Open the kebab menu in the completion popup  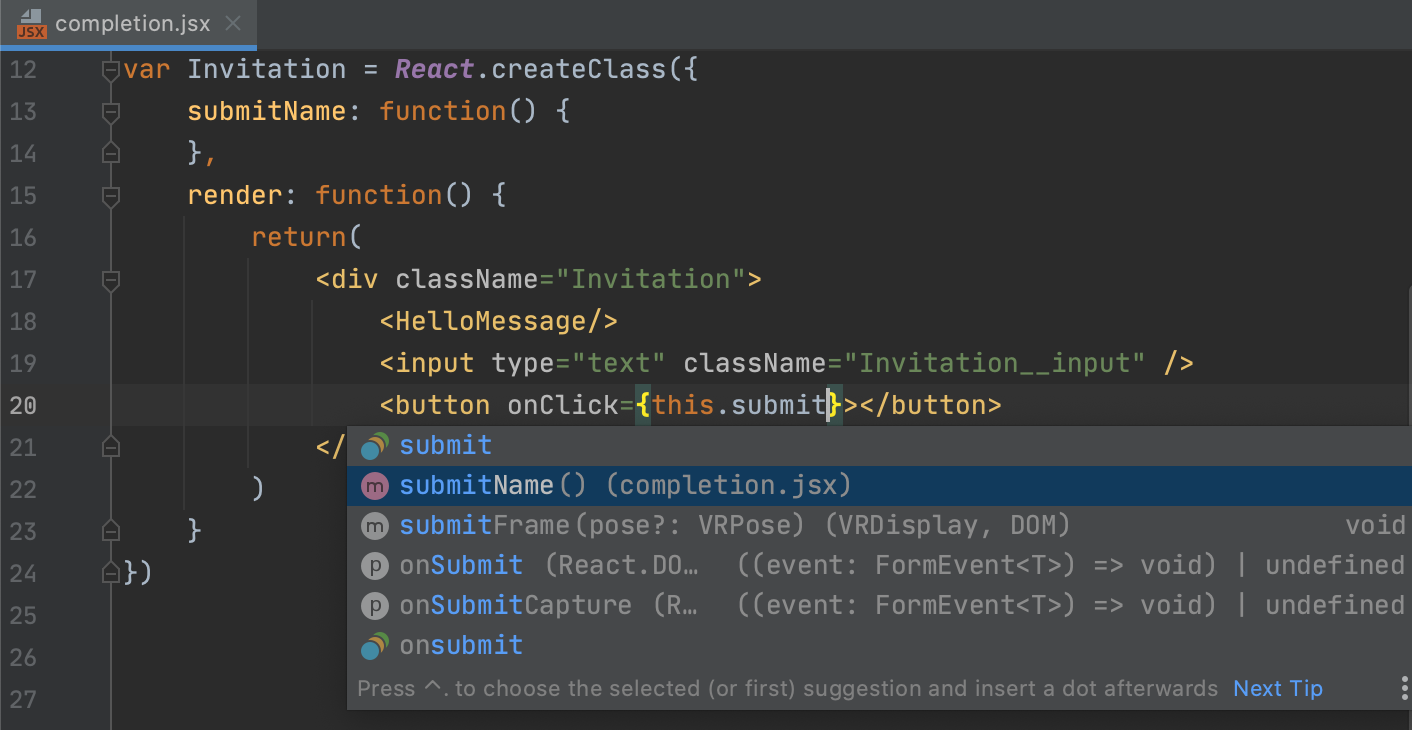(1404, 688)
